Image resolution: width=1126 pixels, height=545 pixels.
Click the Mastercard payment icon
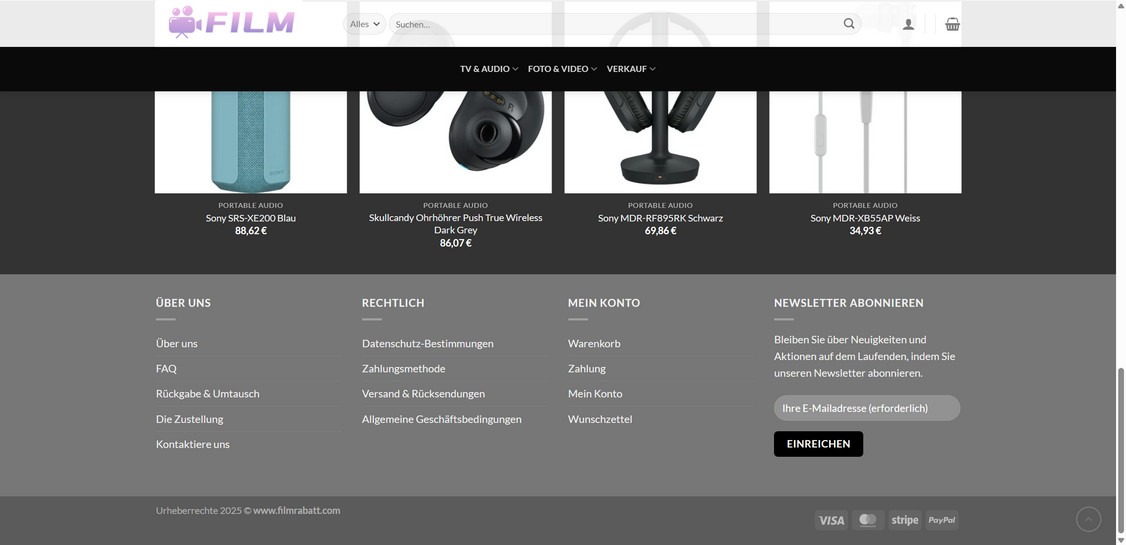[x=867, y=520]
